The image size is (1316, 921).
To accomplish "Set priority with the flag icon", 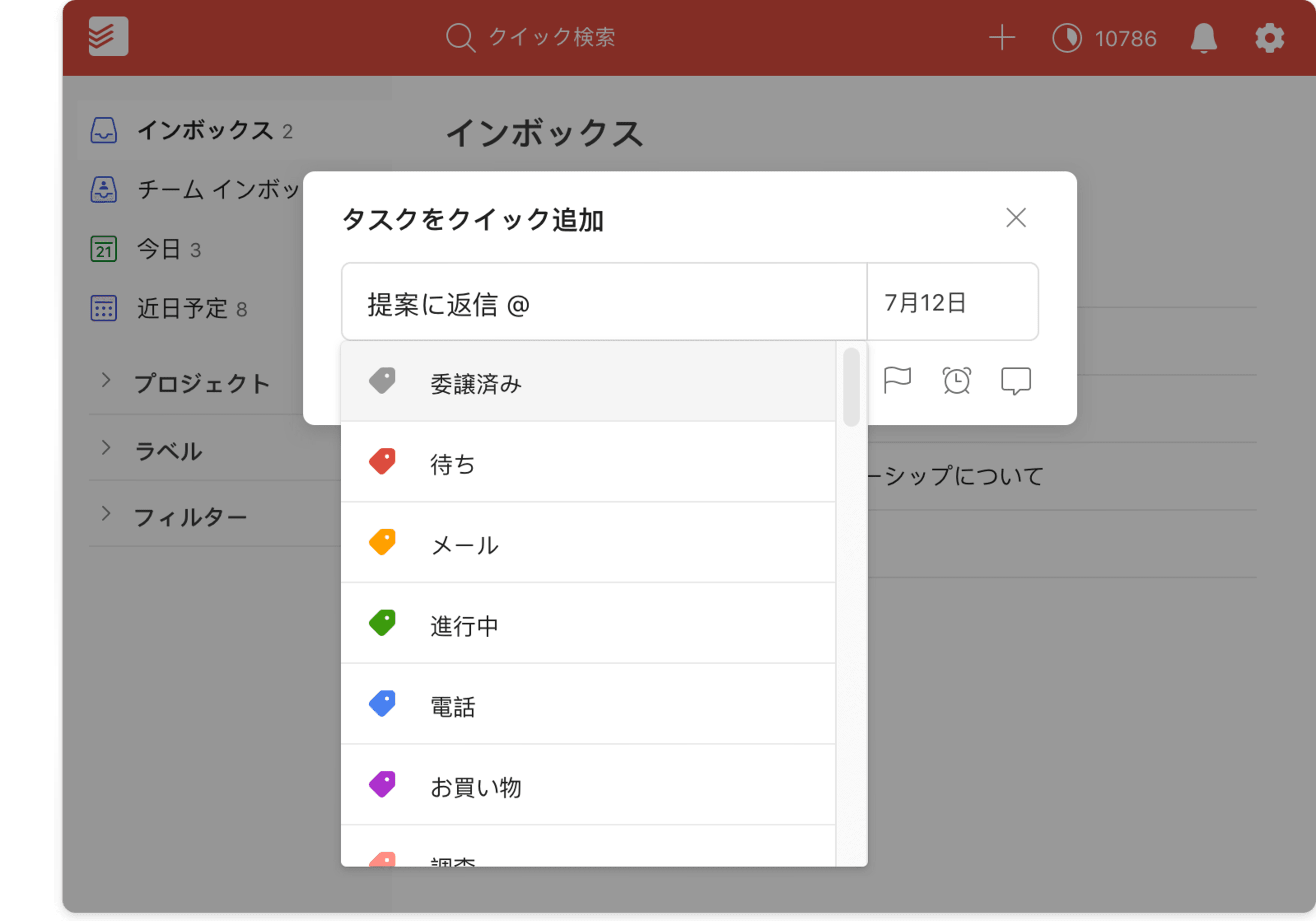I will [x=898, y=381].
